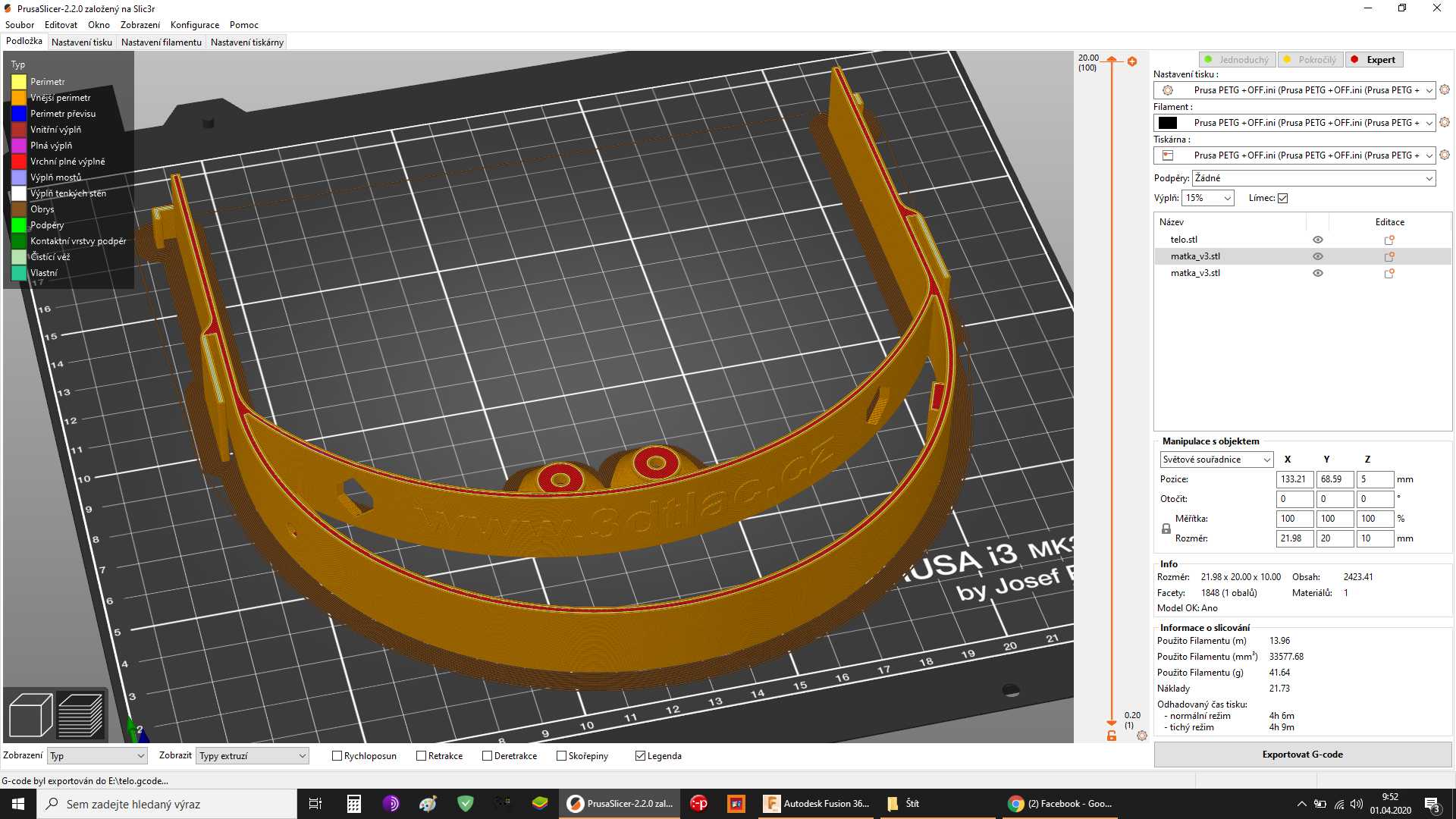1456x819 pixels.
Task: Switch to Nastavení tiskárny tab
Action: [x=247, y=42]
